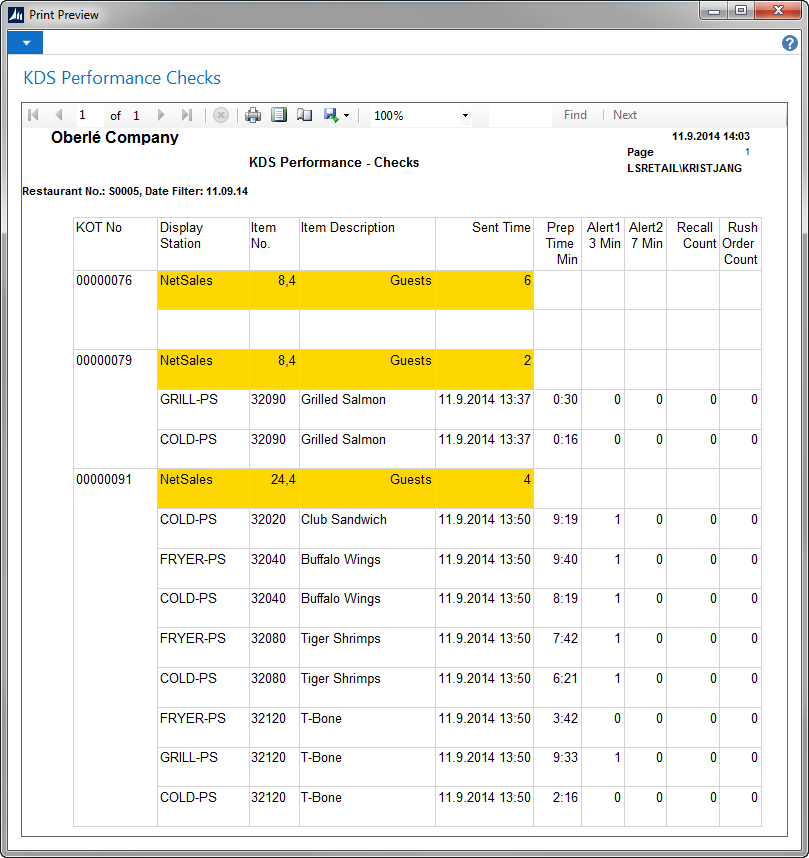The height and width of the screenshot is (858, 809).
Task: Click the Find link in toolbar
Action: (x=575, y=115)
